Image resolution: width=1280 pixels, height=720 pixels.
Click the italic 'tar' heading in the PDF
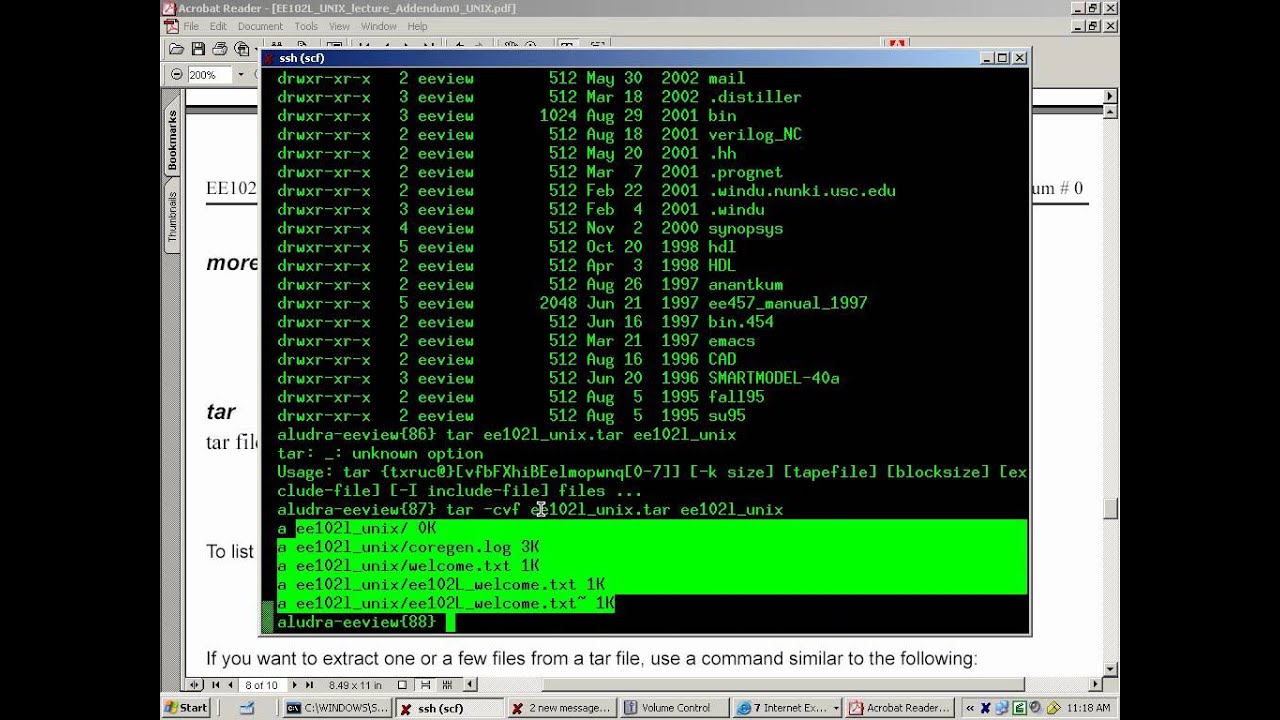pos(221,412)
